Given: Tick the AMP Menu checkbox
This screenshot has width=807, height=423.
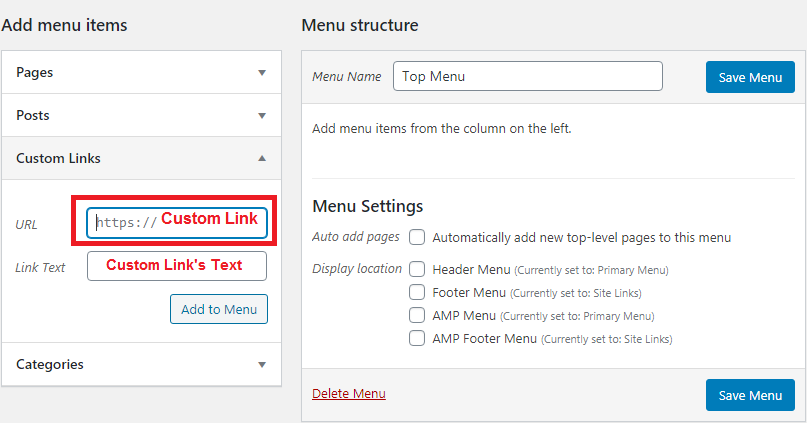Looking at the screenshot, I should [x=417, y=315].
